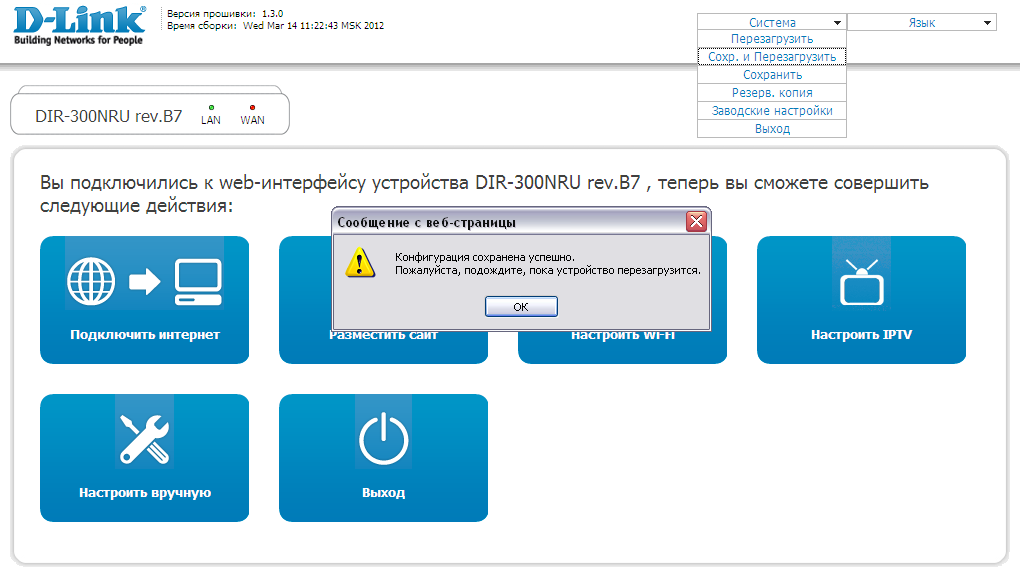Open the Язык language dropdown
1020x582 pixels.
(x=922, y=22)
